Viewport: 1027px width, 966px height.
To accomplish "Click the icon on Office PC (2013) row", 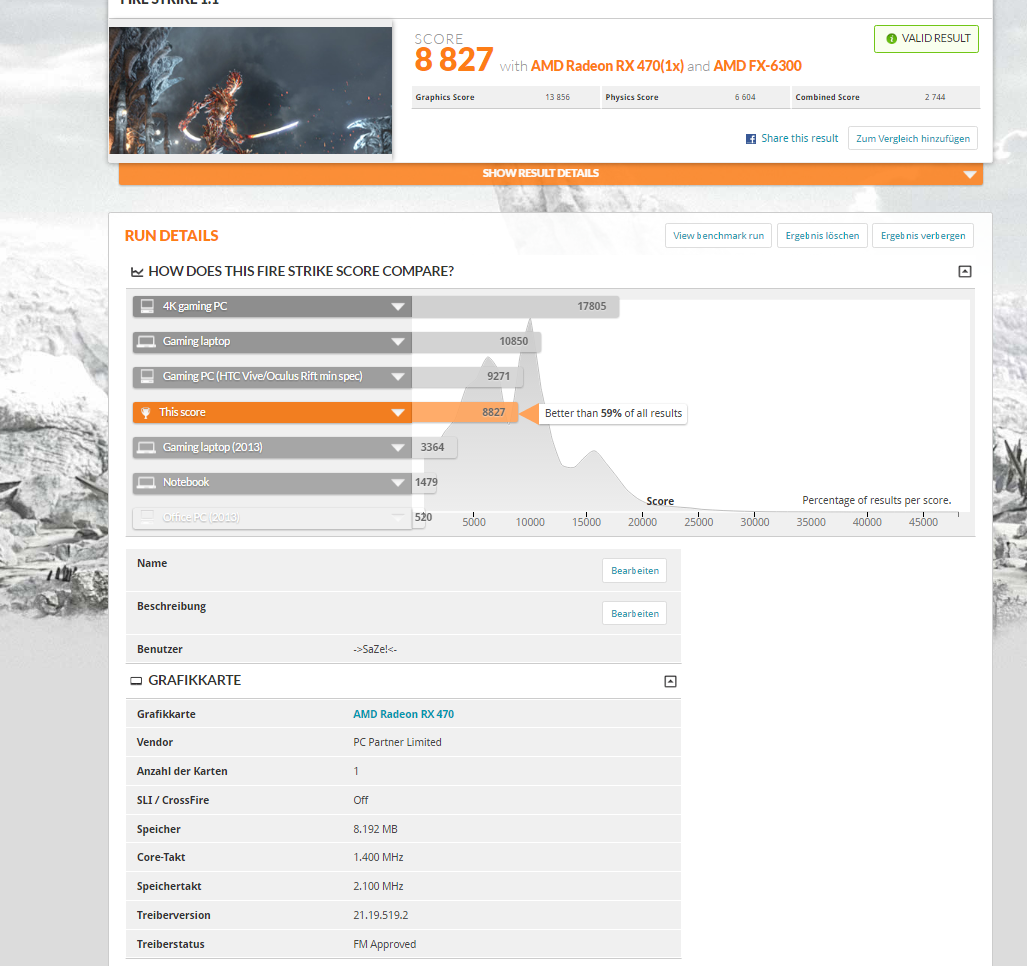I will click(147, 517).
